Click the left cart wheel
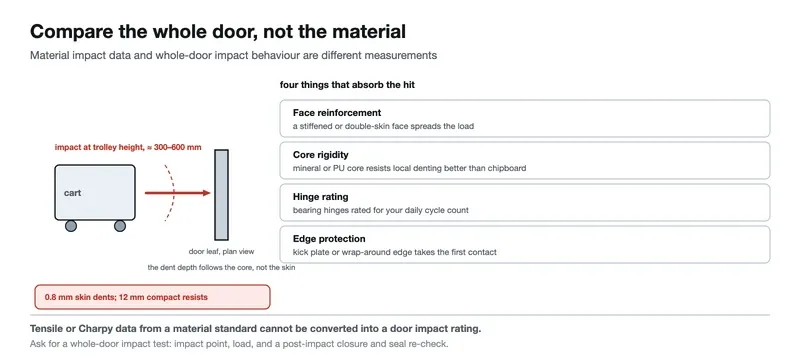Screen dimensions: 800x360 (x=71, y=225)
